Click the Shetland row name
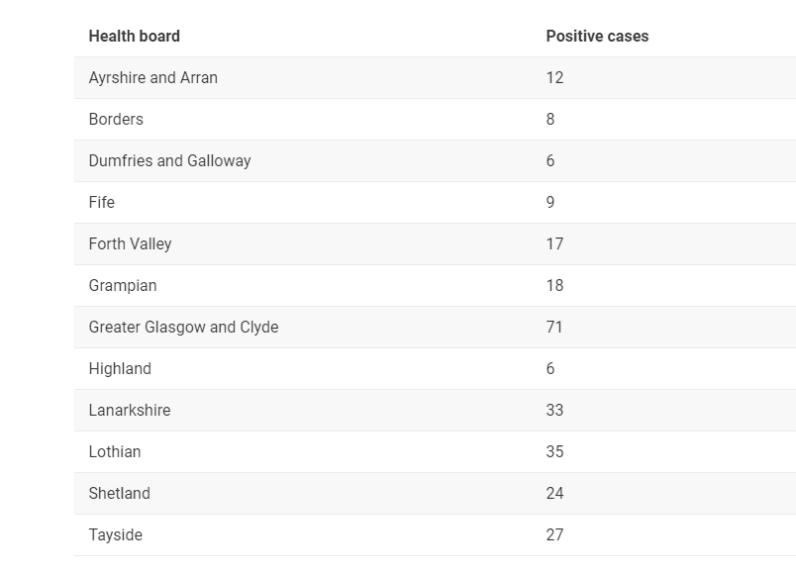Screen dimensions: 796x576 119,493
